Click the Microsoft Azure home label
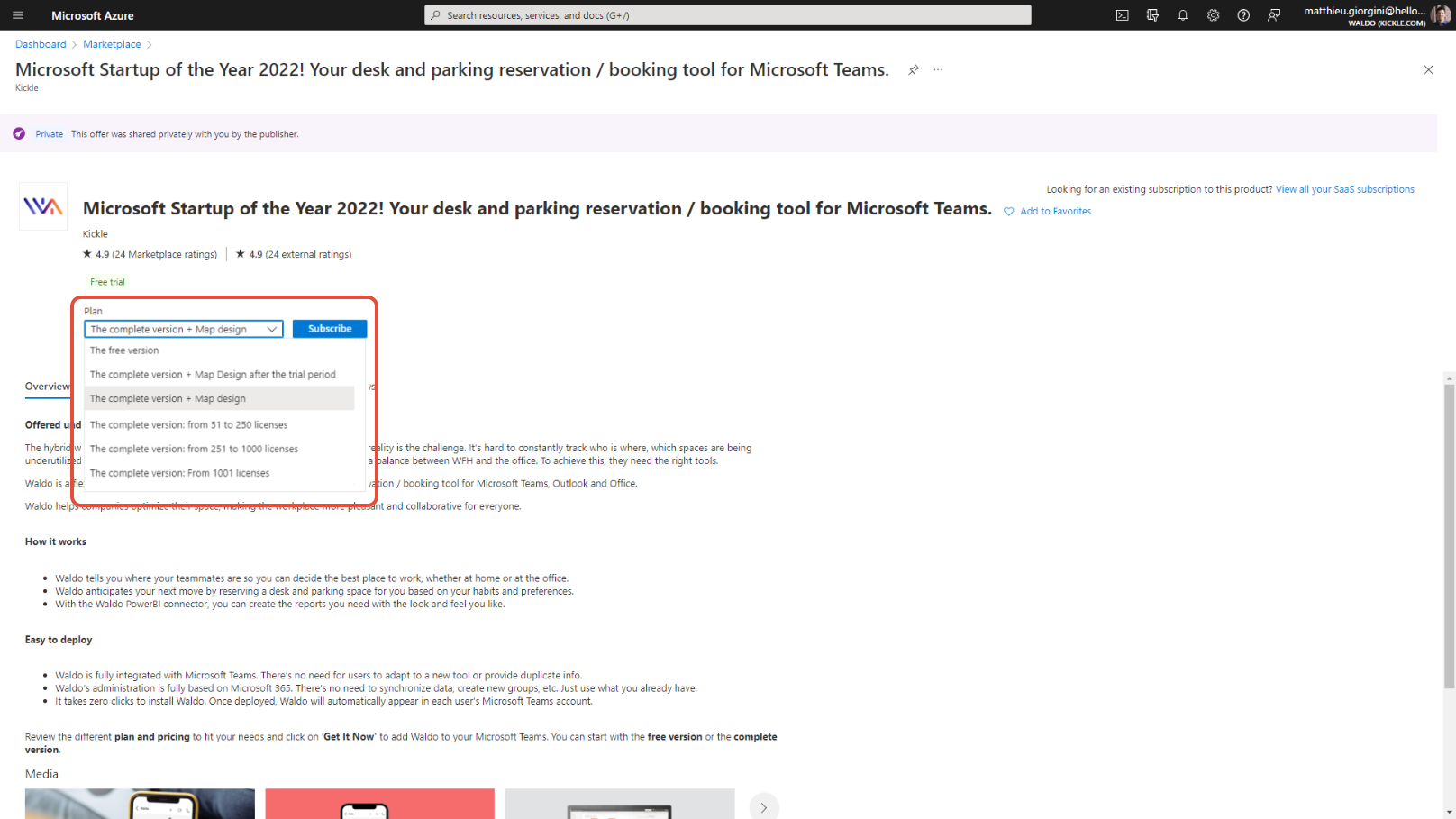This screenshot has width=1456, height=819. tap(93, 15)
